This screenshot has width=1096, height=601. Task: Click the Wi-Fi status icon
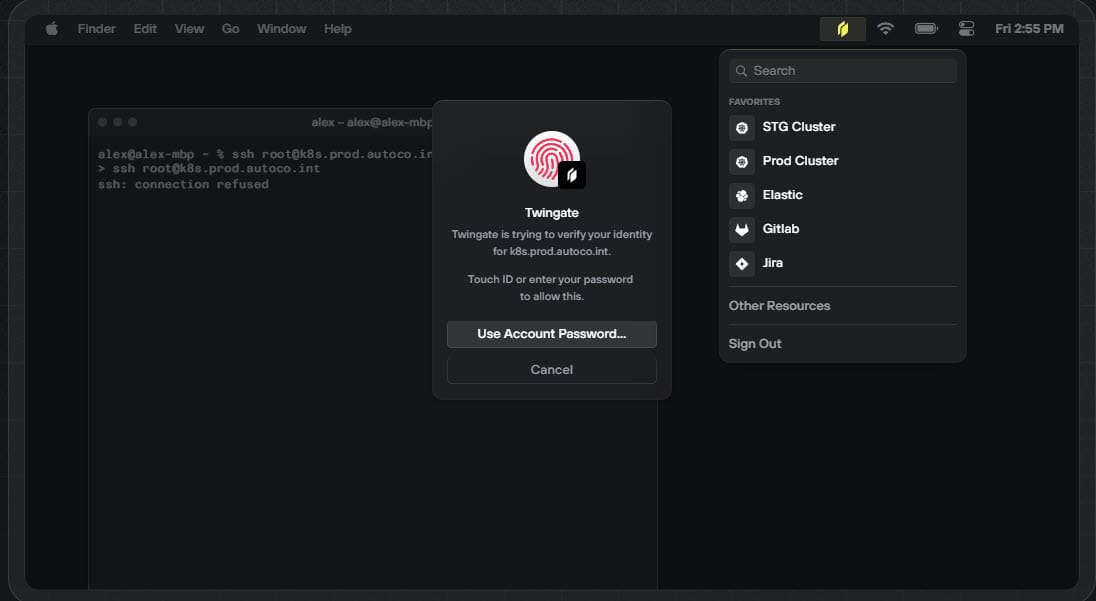(886, 29)
